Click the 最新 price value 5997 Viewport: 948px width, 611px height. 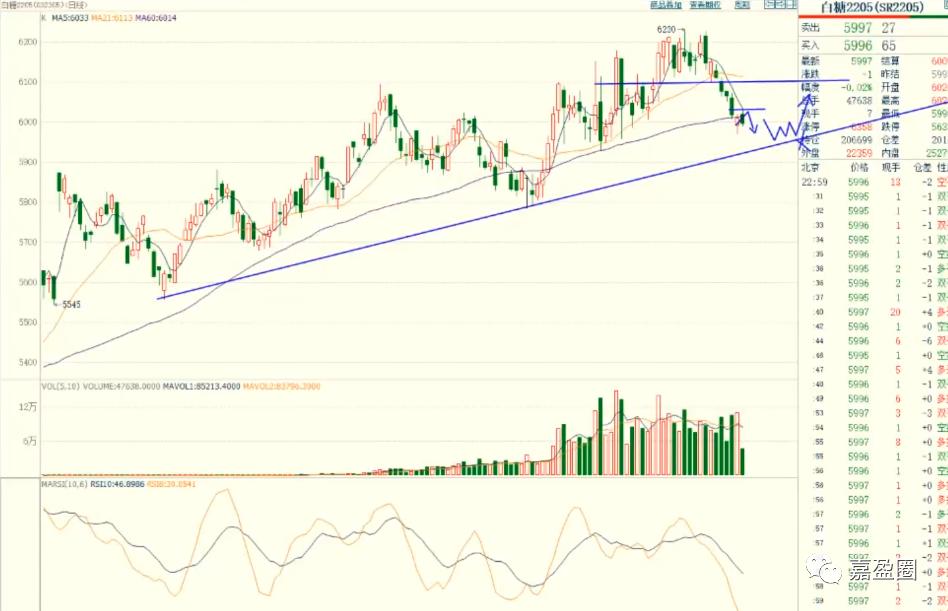coord(862,61)
